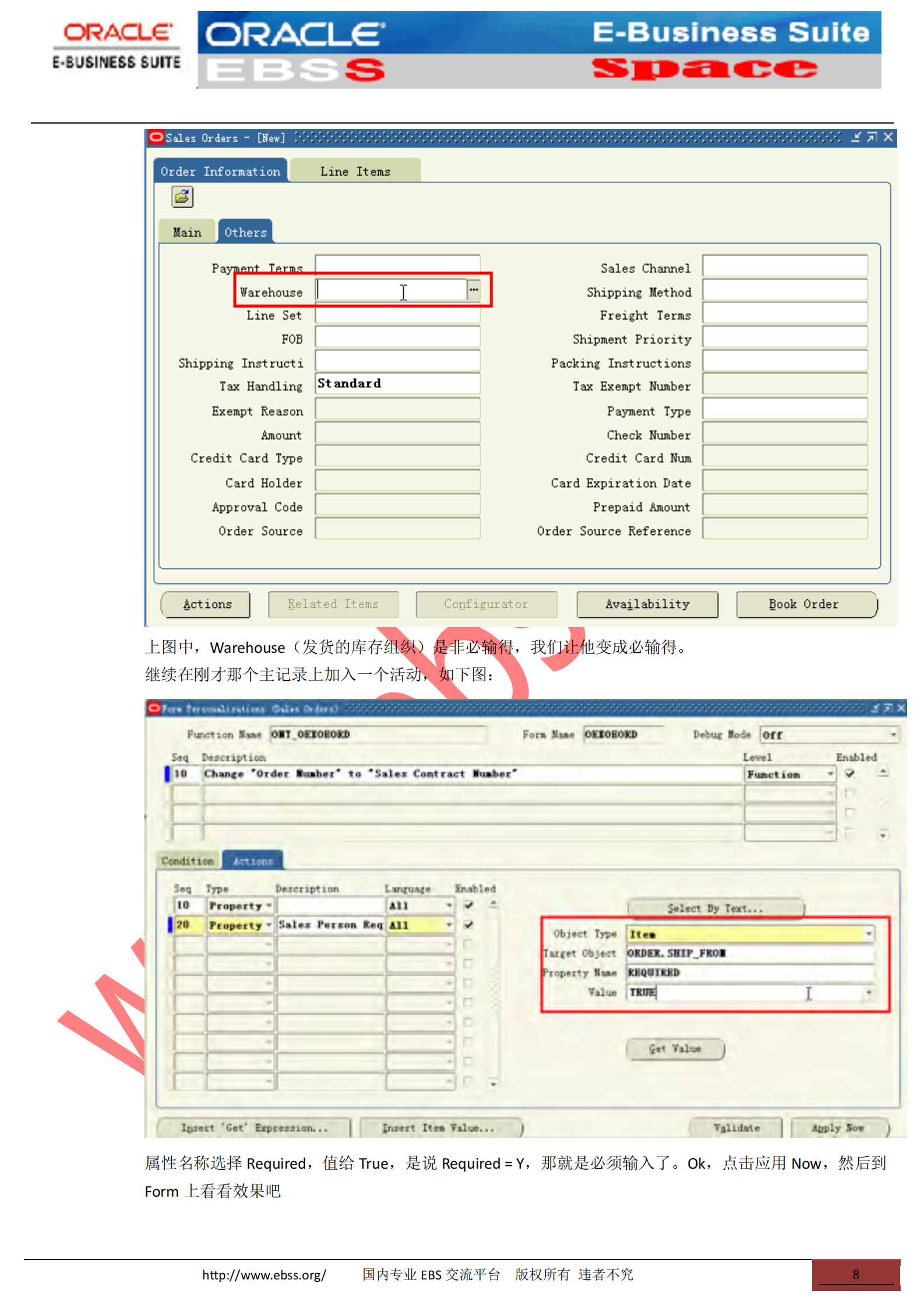
Task: Click the Sales Channel input field
Action: pyautogui.click(x=785, y=266)
